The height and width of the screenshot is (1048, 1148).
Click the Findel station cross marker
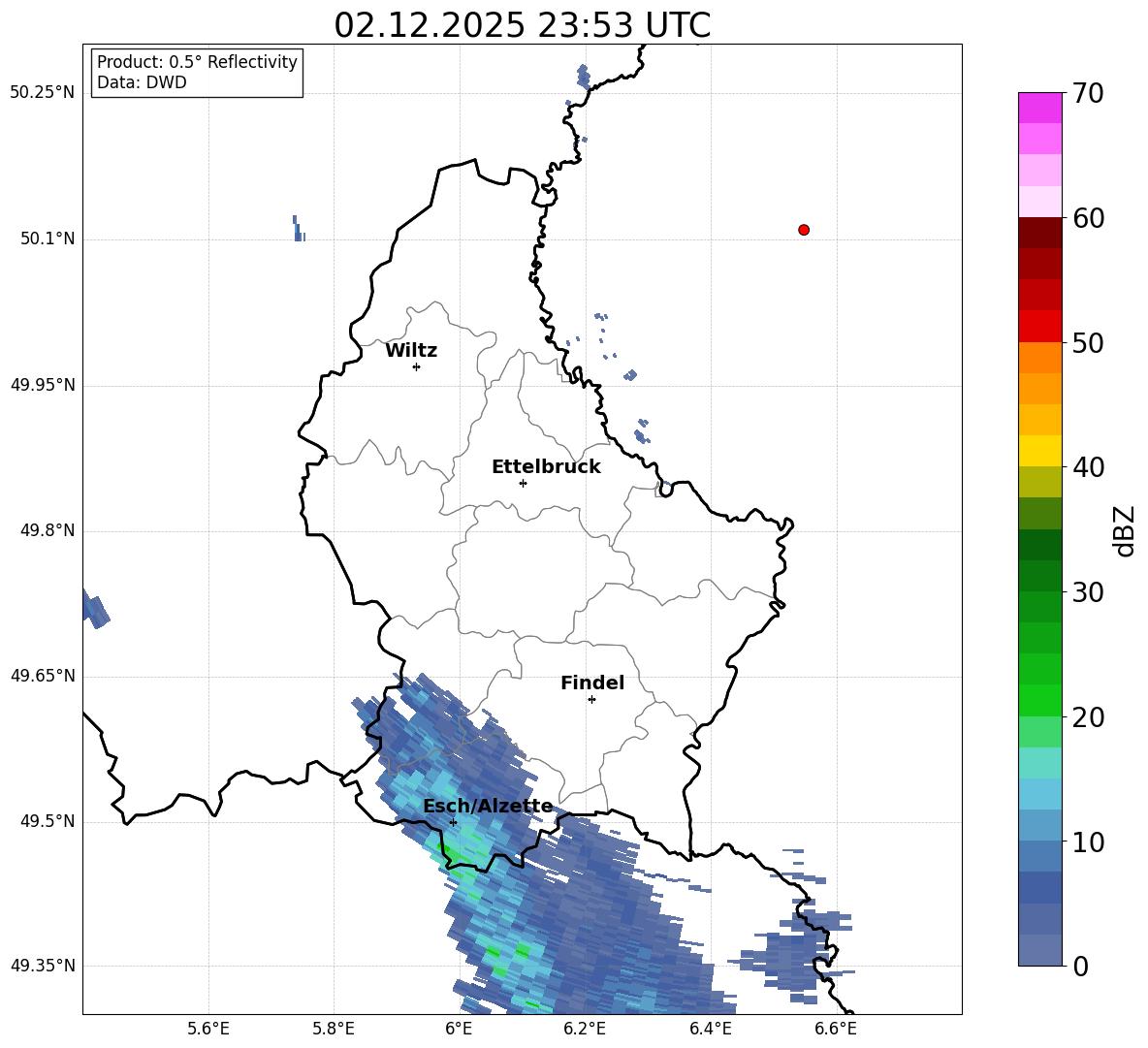(591, 700)
